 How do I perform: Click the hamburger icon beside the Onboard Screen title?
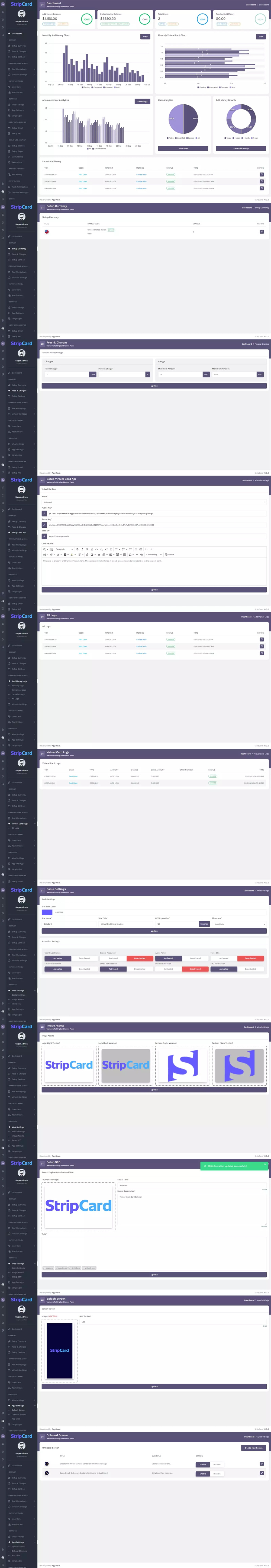[43, 1436]
